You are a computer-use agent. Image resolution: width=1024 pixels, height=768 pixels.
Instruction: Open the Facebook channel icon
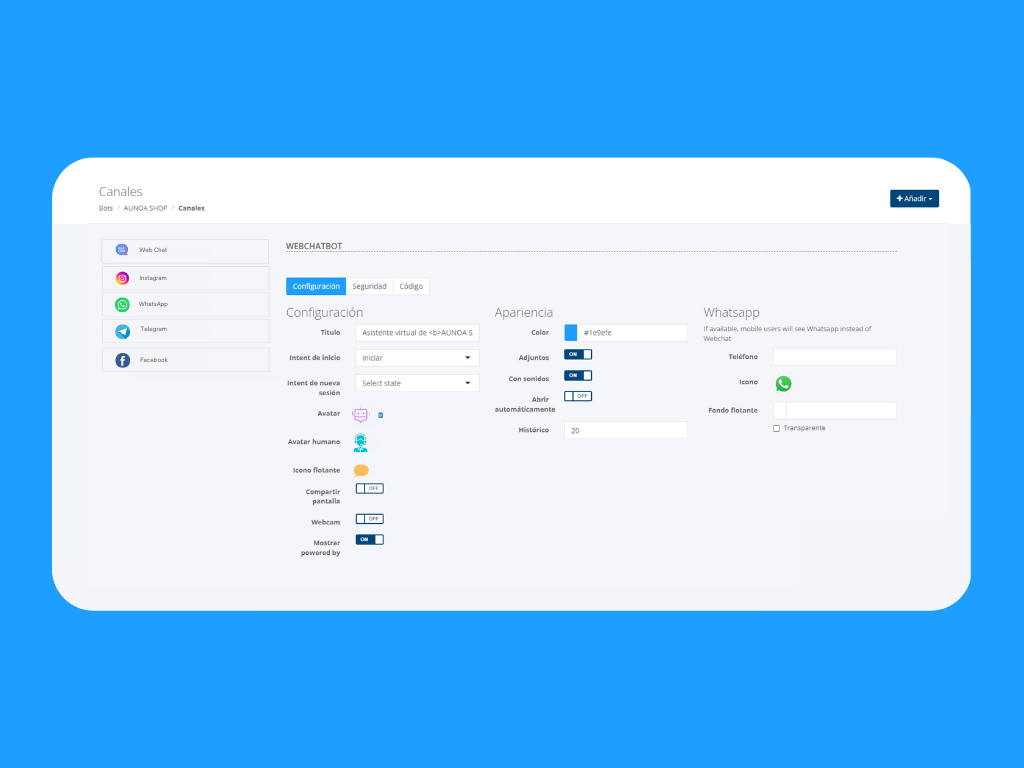pos(122,360)
